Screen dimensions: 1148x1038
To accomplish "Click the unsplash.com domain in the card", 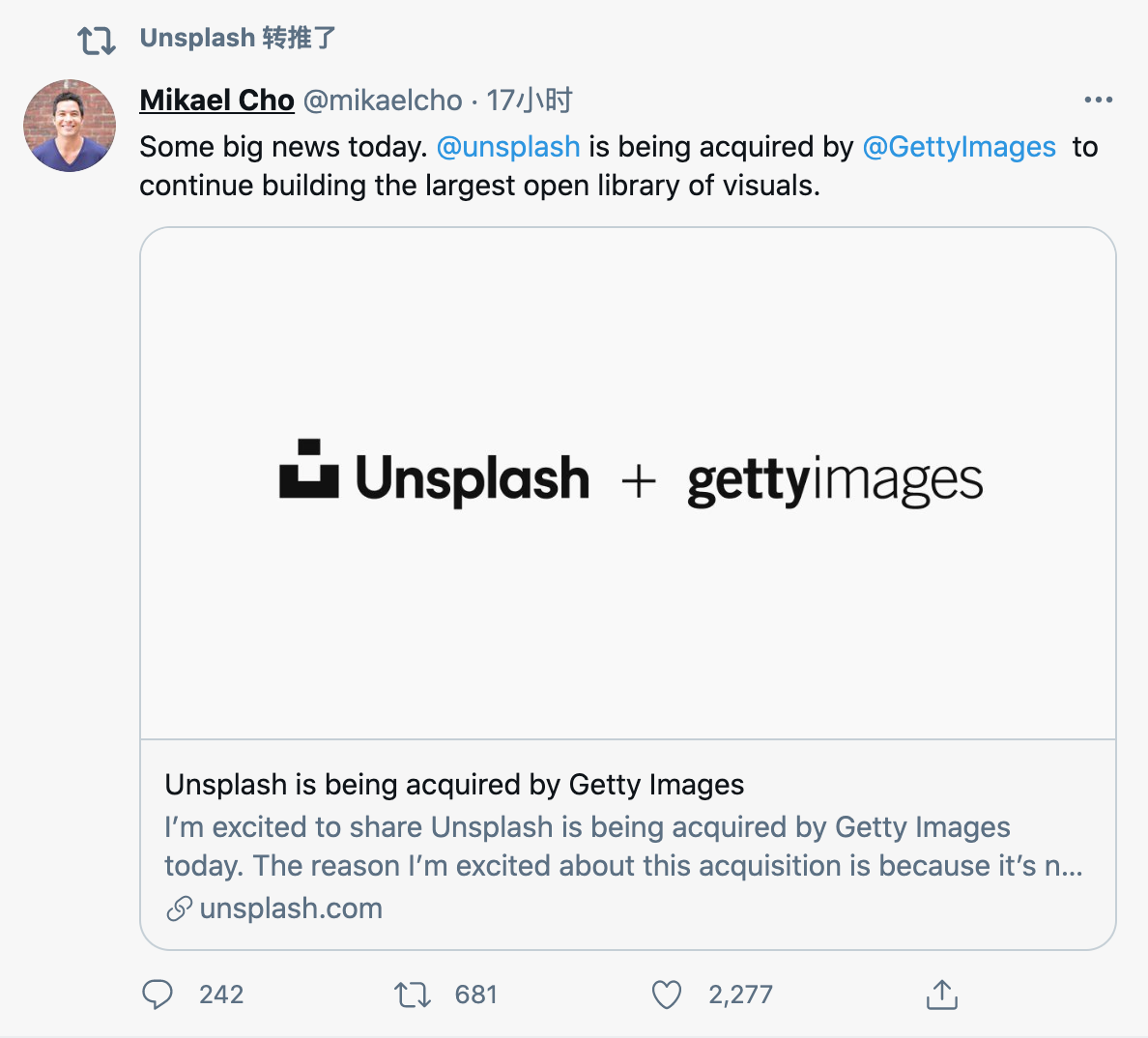I will pos(291,908).
